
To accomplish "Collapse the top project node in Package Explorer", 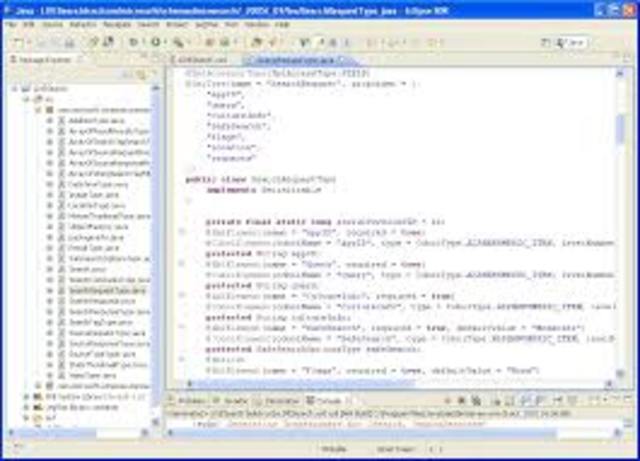I will [x=16, y=89].
